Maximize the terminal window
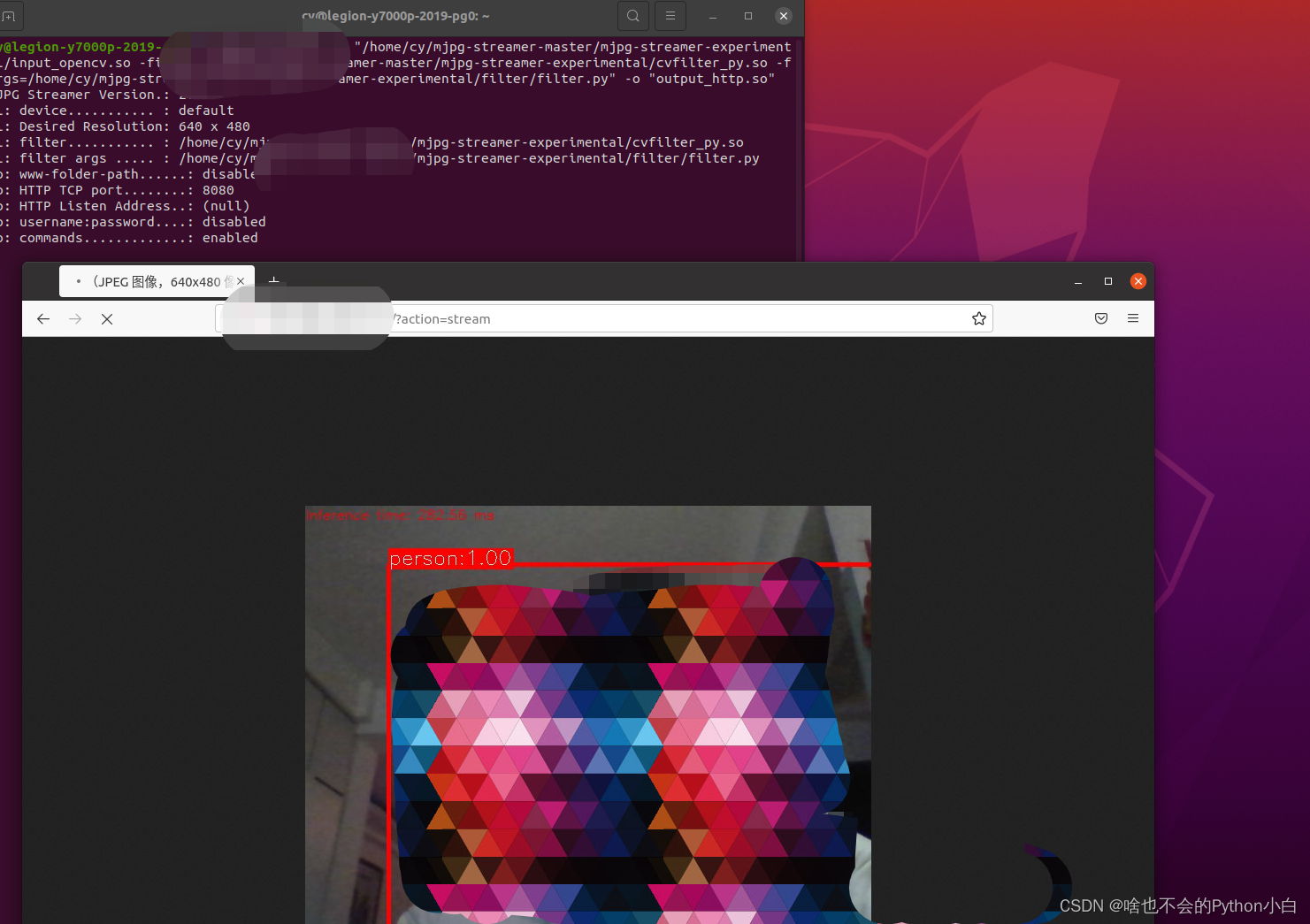The image size is (1310, 924). point(748,16)
